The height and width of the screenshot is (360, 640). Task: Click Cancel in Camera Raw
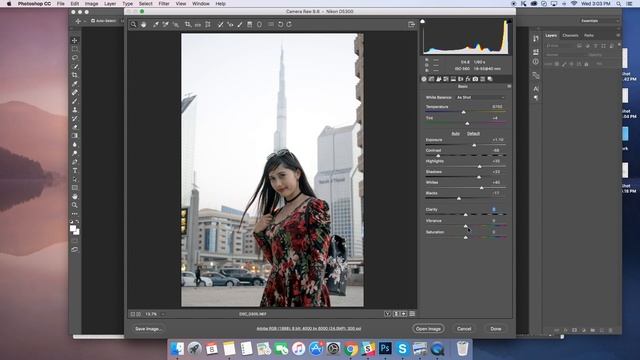tap(464, 329)
